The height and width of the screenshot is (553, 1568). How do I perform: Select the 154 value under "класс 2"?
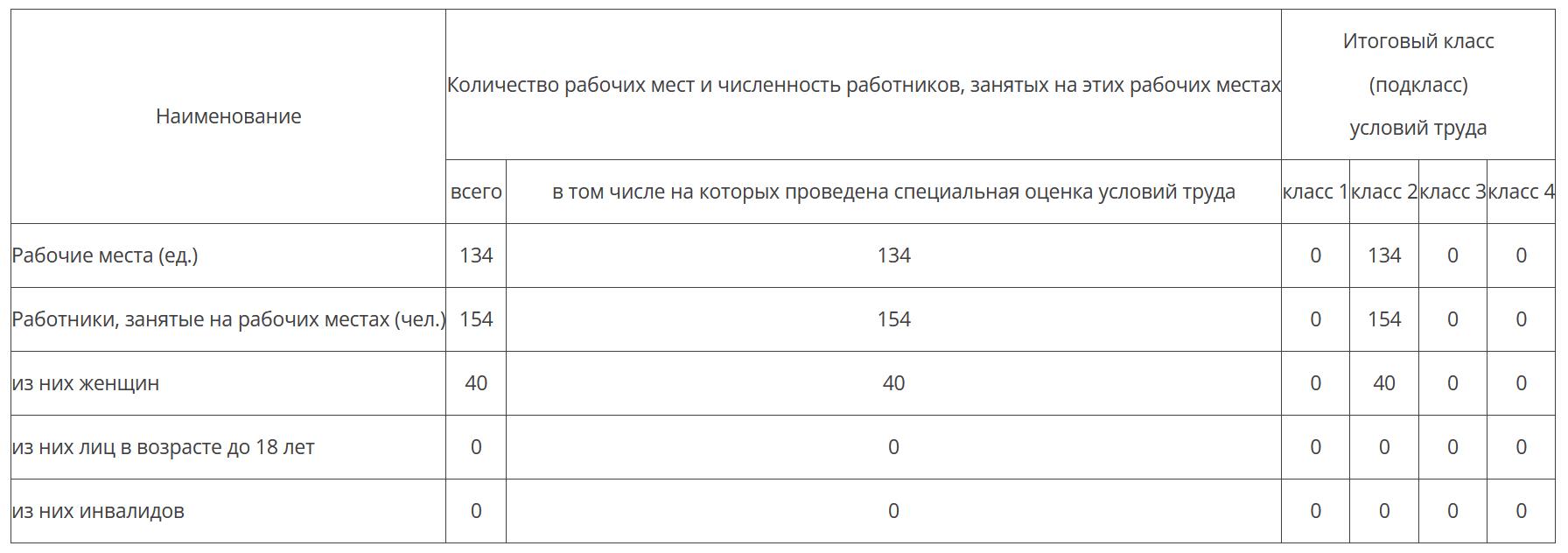[1384, 319]
